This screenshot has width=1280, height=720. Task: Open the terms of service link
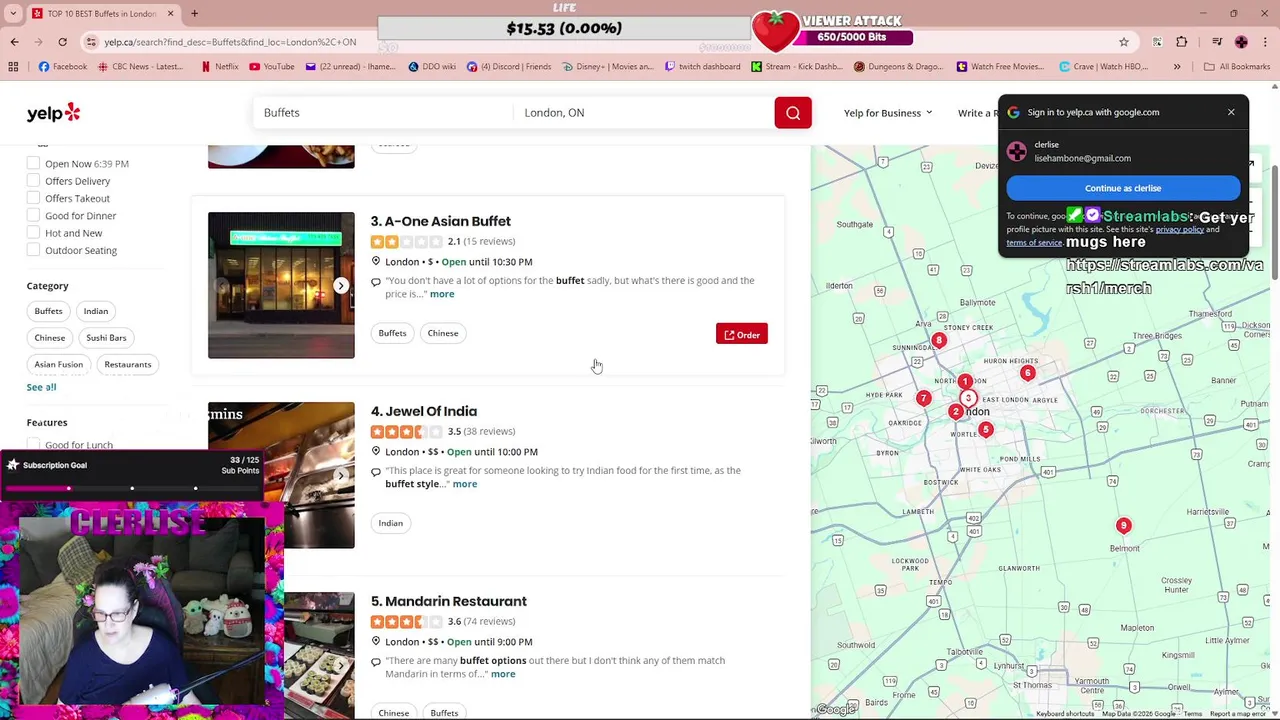1034,243
